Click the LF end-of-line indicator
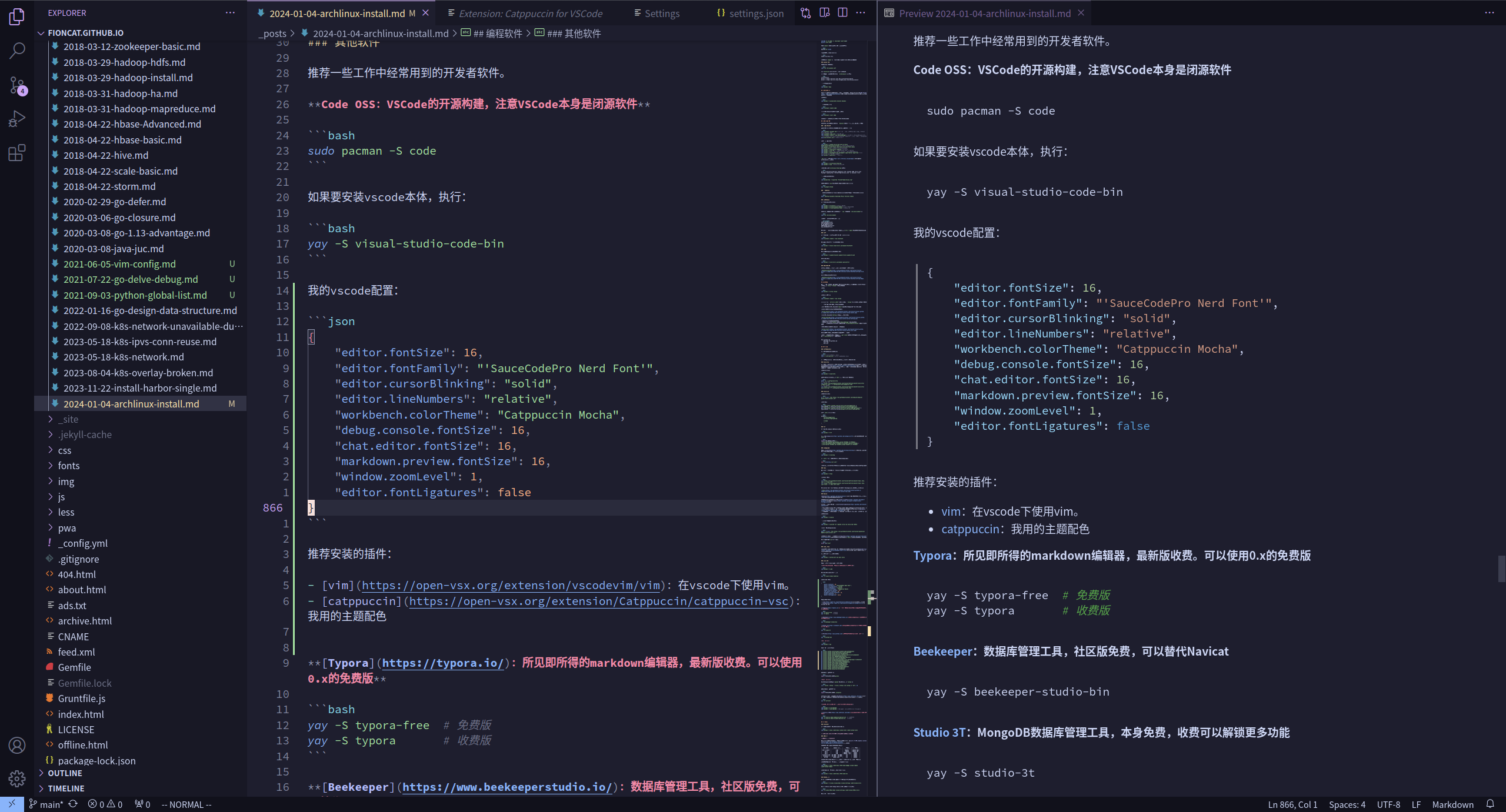1506x812 pixels. pyautogui.click(x=1416, y=804)
